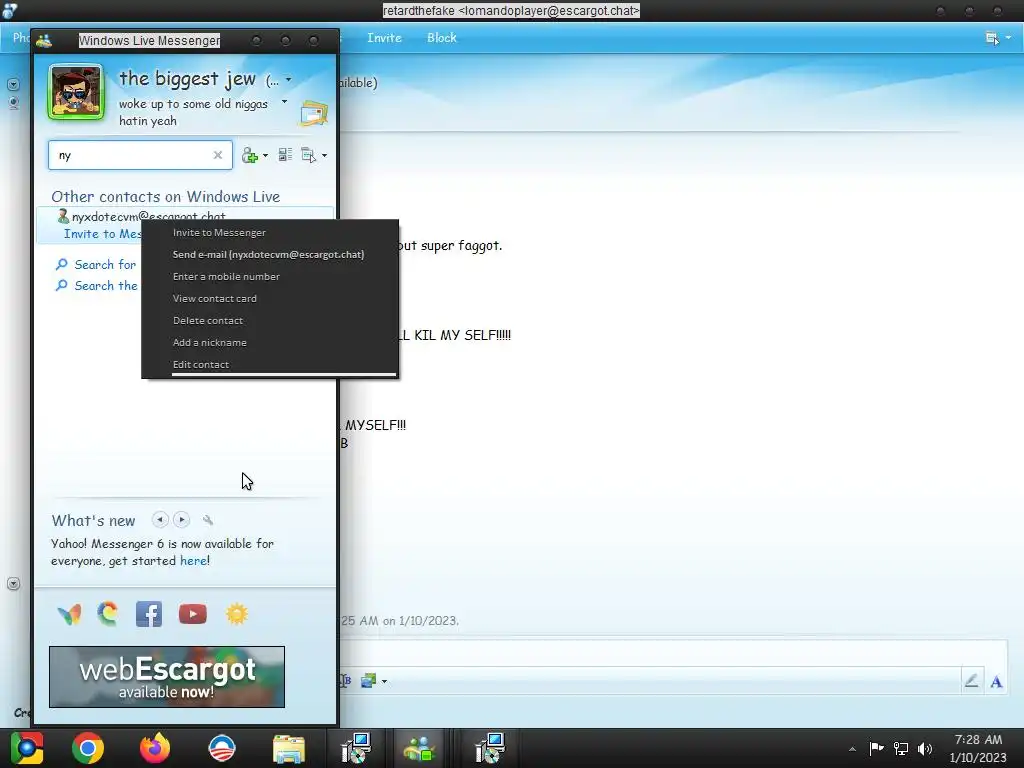Open the display name status dropdown arrow
Viewport: 1024px width, 768px height.
(289, 80)
